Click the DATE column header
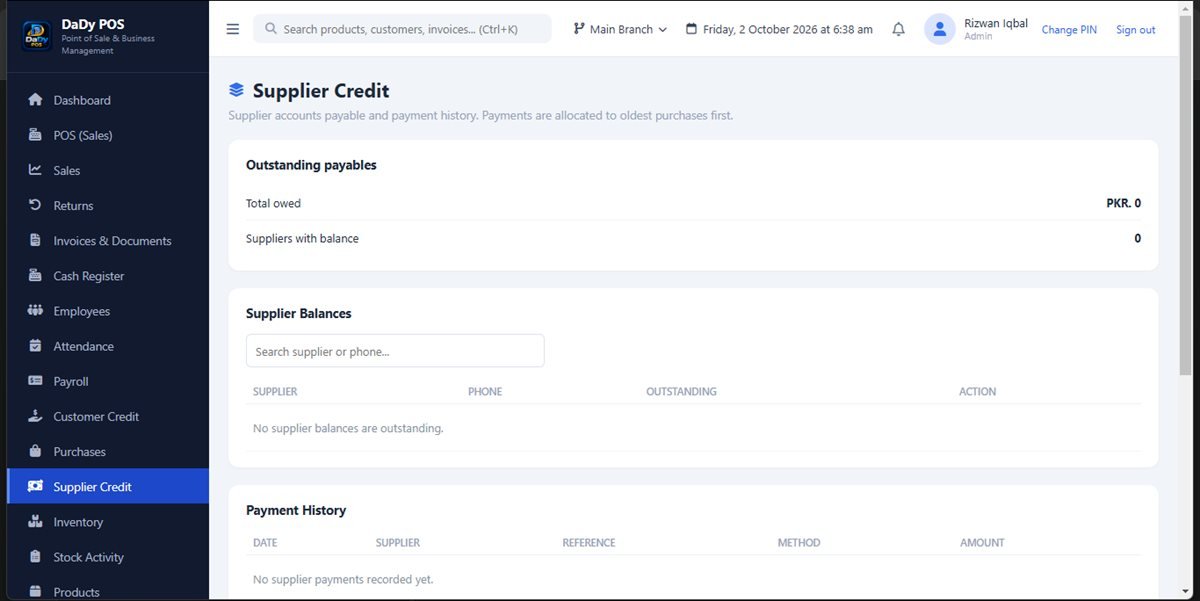This screenshot has height=601, width=1200. (x=265, y=543)
